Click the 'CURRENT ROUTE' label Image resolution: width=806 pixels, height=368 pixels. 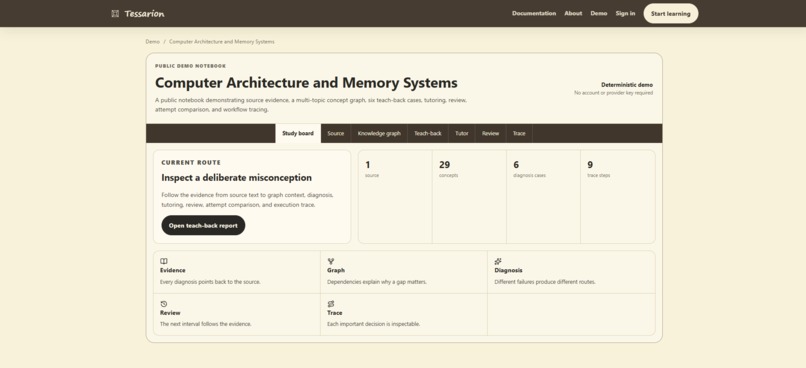click(x=191, y=162)
